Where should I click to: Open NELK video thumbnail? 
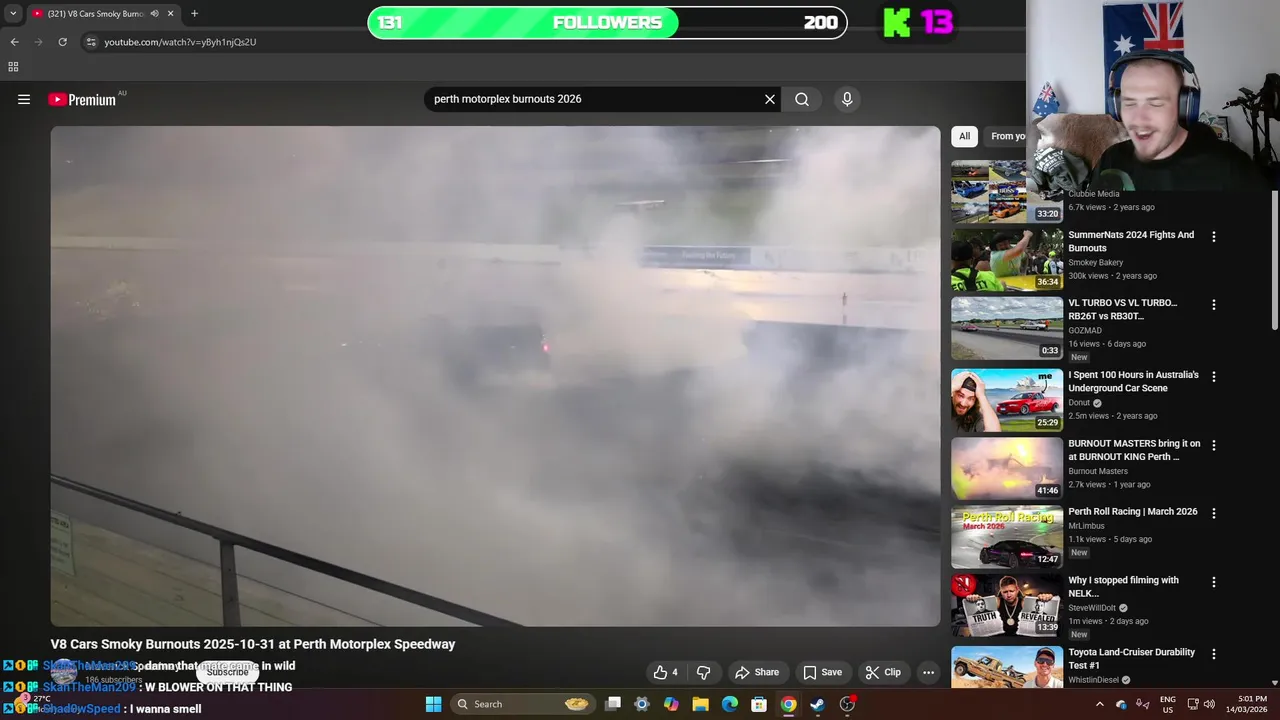click(1007, 605)
